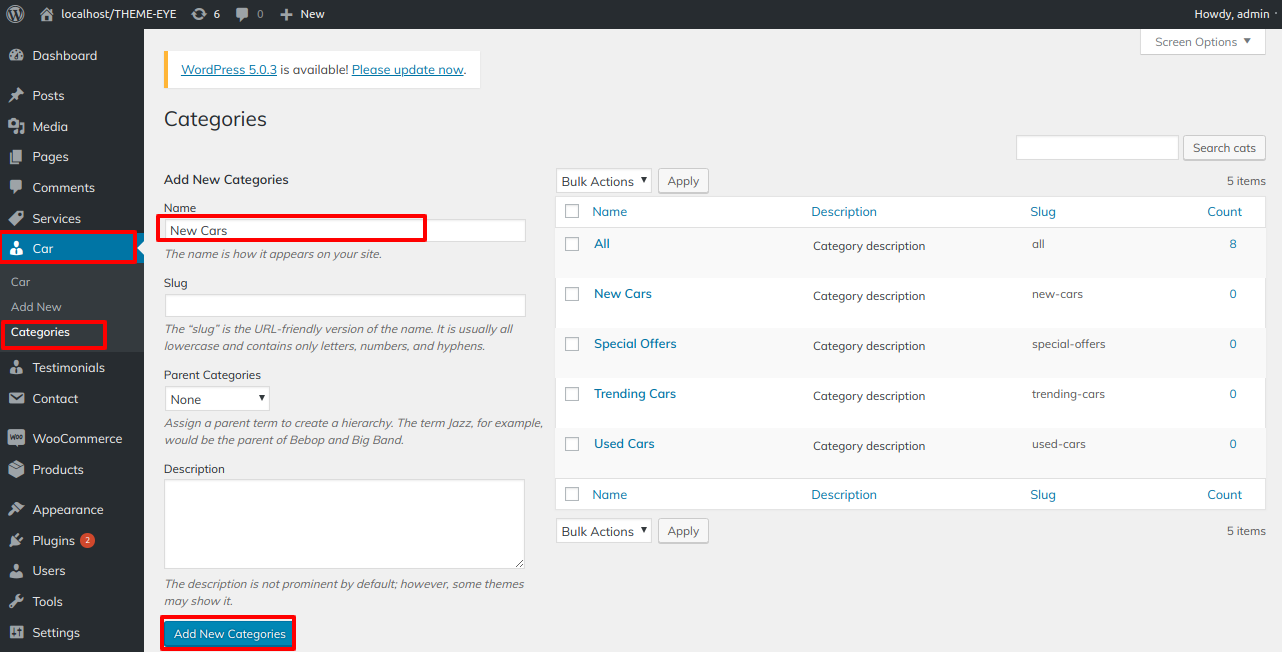Click into the Slug text field
The width and height of the screenshot is (1282, 652).
[x=345, y=305]
